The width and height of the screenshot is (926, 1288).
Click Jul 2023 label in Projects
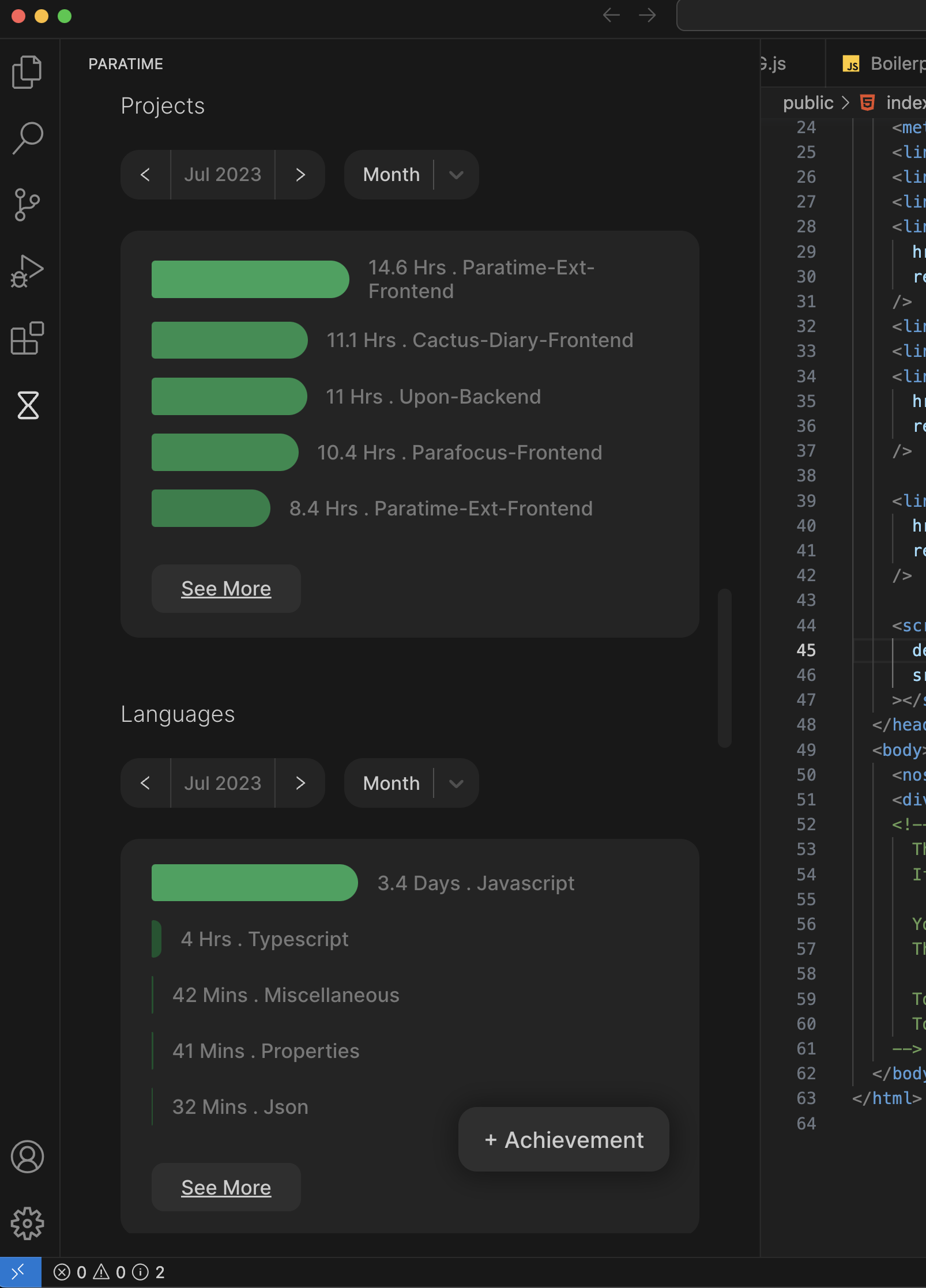[223, 175]
